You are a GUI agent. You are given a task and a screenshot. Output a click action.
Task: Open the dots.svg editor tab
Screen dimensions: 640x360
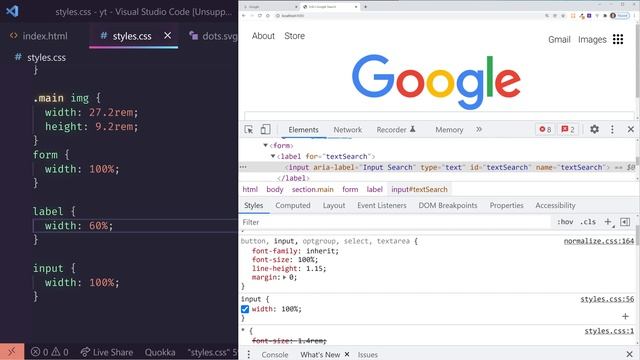tap(213, 36)
